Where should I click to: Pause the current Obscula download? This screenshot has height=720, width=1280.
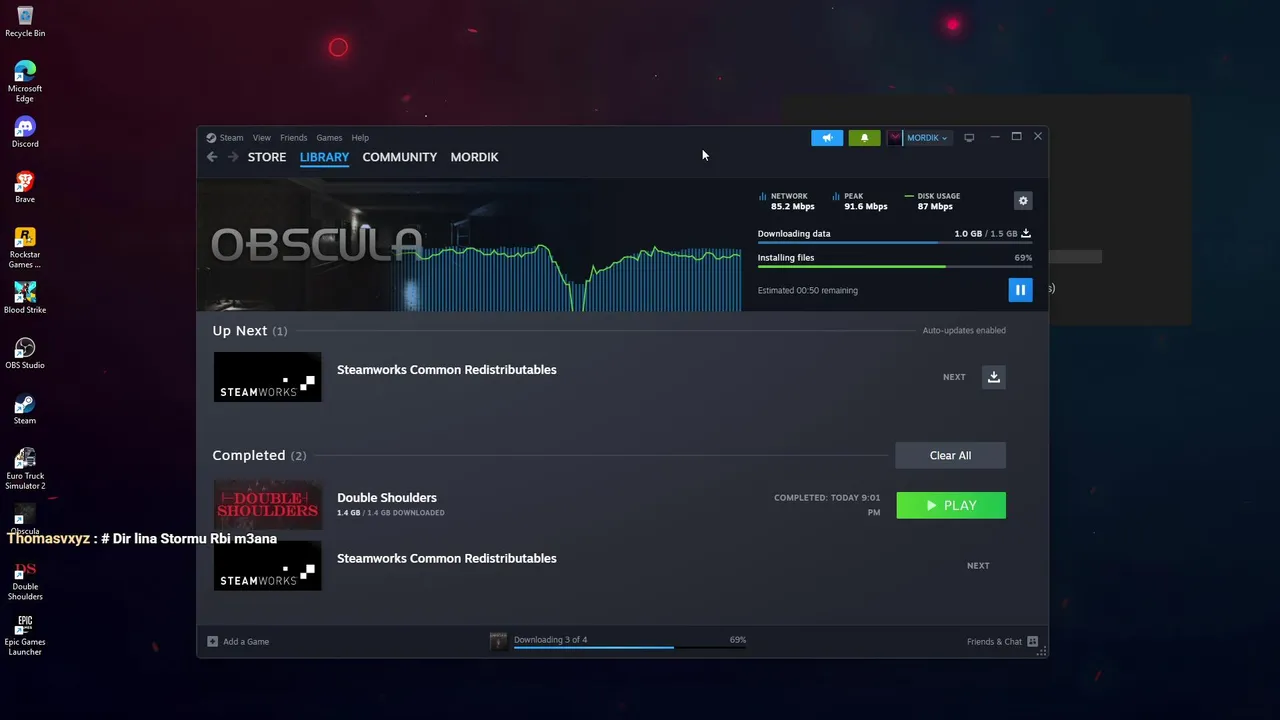pyautogui.click(x=1020, y=290)
